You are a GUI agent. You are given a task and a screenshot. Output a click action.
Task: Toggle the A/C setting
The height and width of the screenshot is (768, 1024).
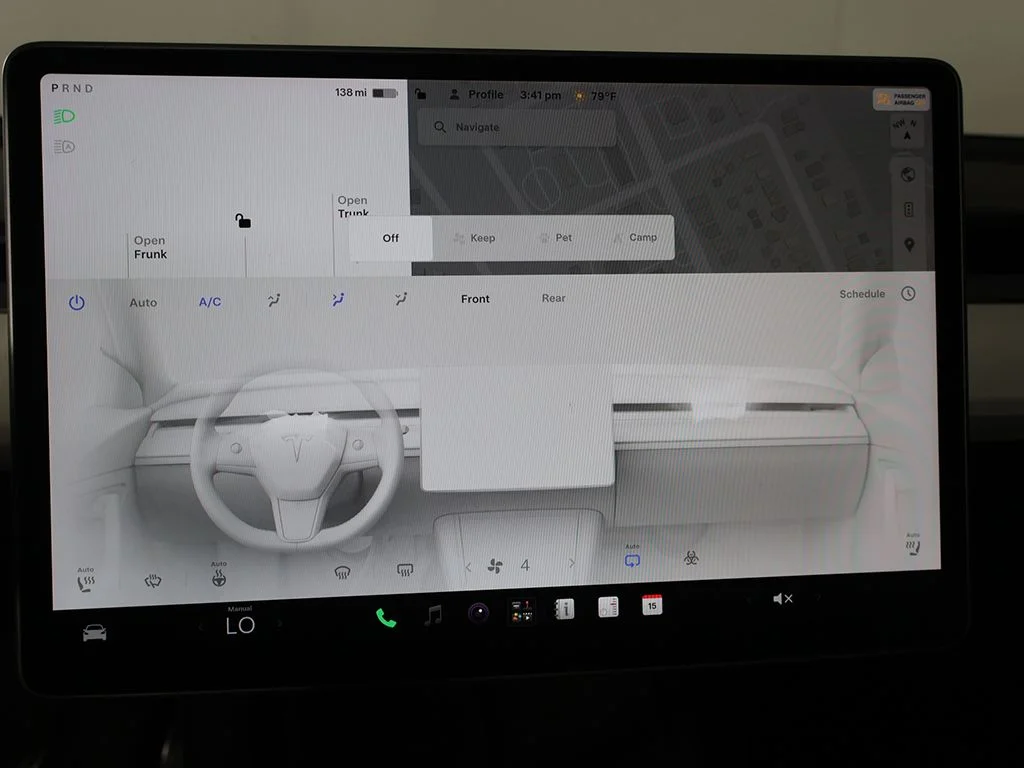tap(210, 302)
